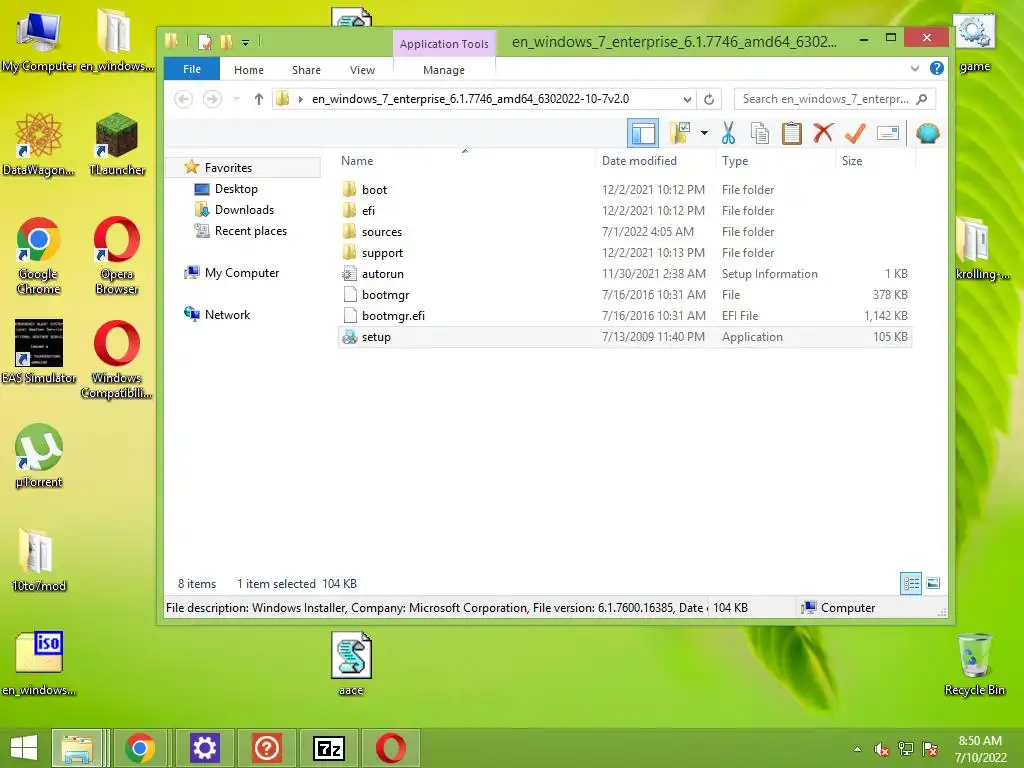1024x768 pixels.
Task: Click the orange checkmark Properties icon
Action: tap(855, 133)
